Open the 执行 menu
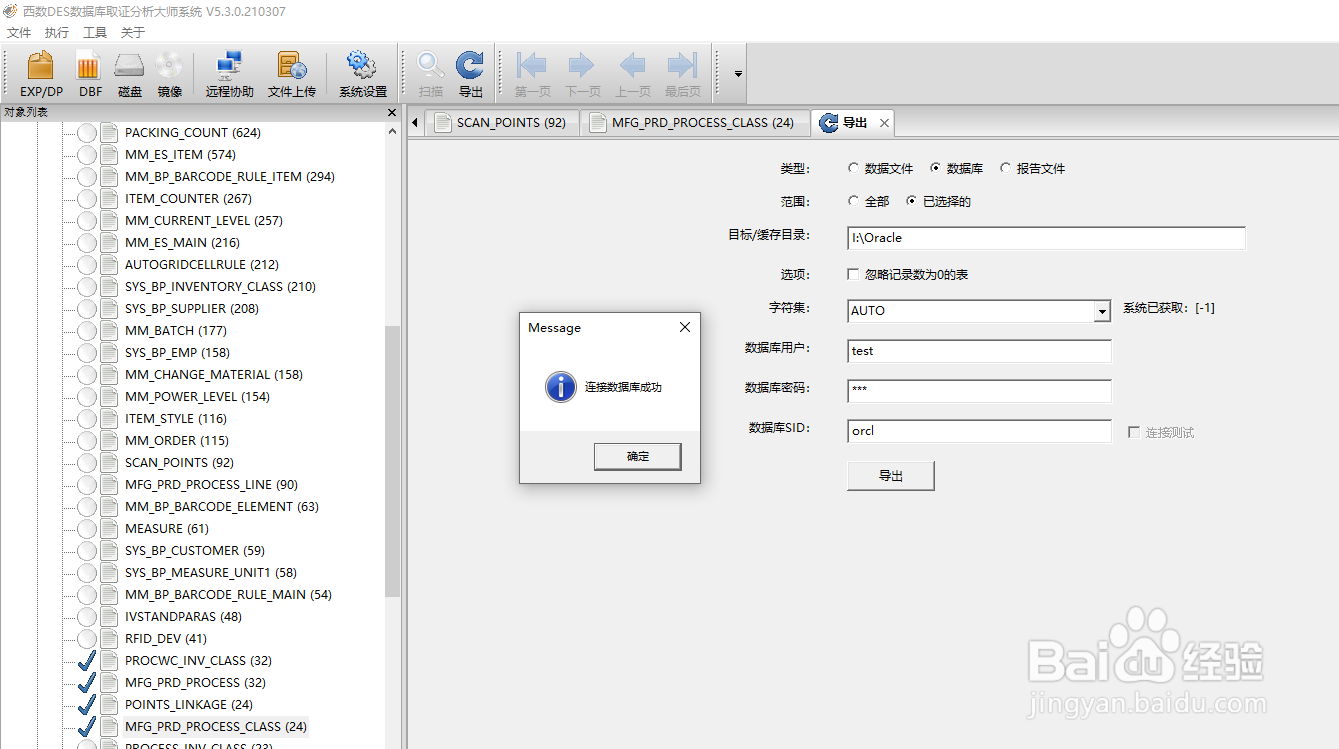The image size is (1339, 749). pos(56,31)
